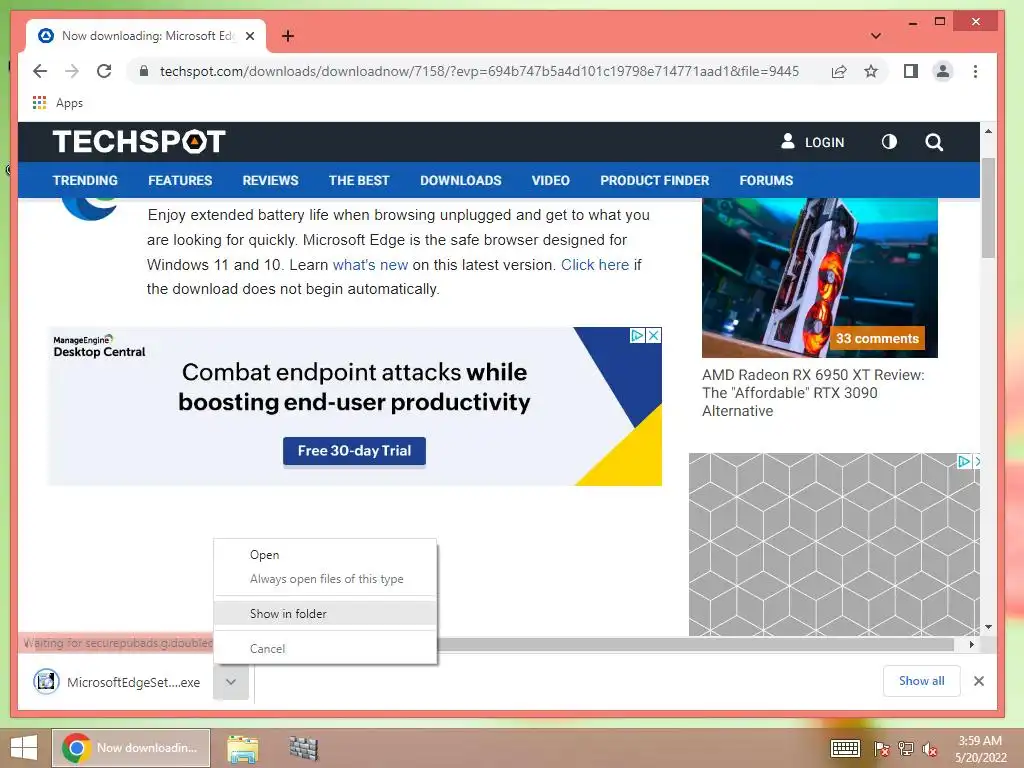The width and height of the screenshot is (1024, 768).
Task: Toggle the dark mode contrast icon
Action: pos(889,142)
